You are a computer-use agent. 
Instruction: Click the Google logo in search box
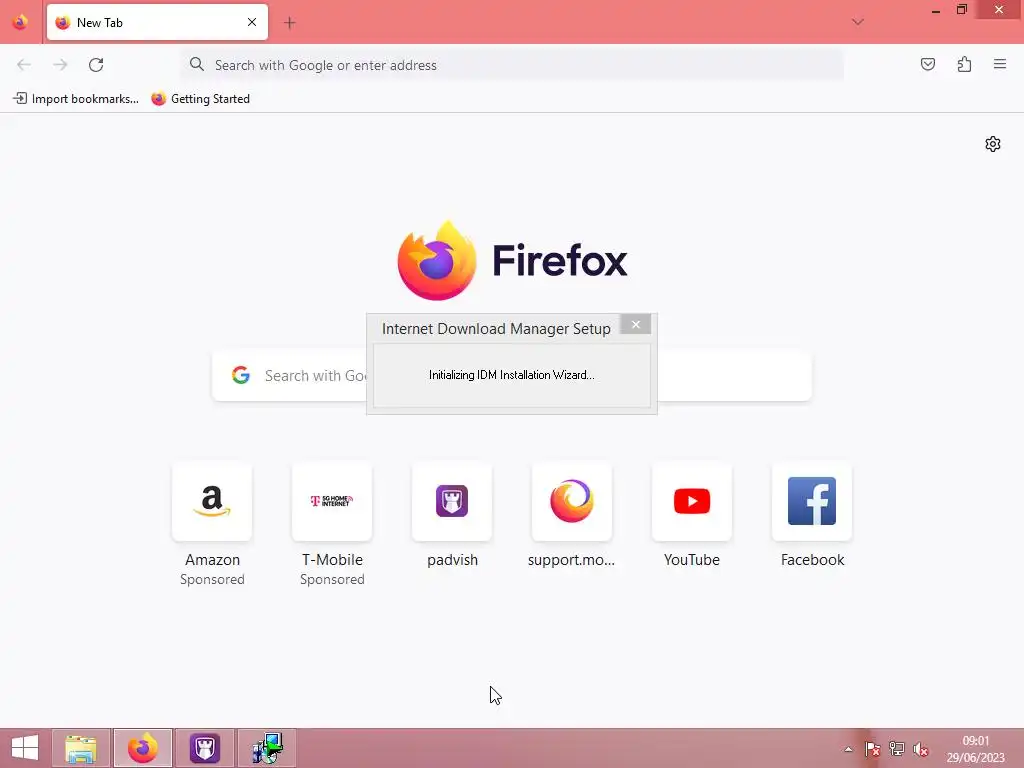[x=241, y=375]
